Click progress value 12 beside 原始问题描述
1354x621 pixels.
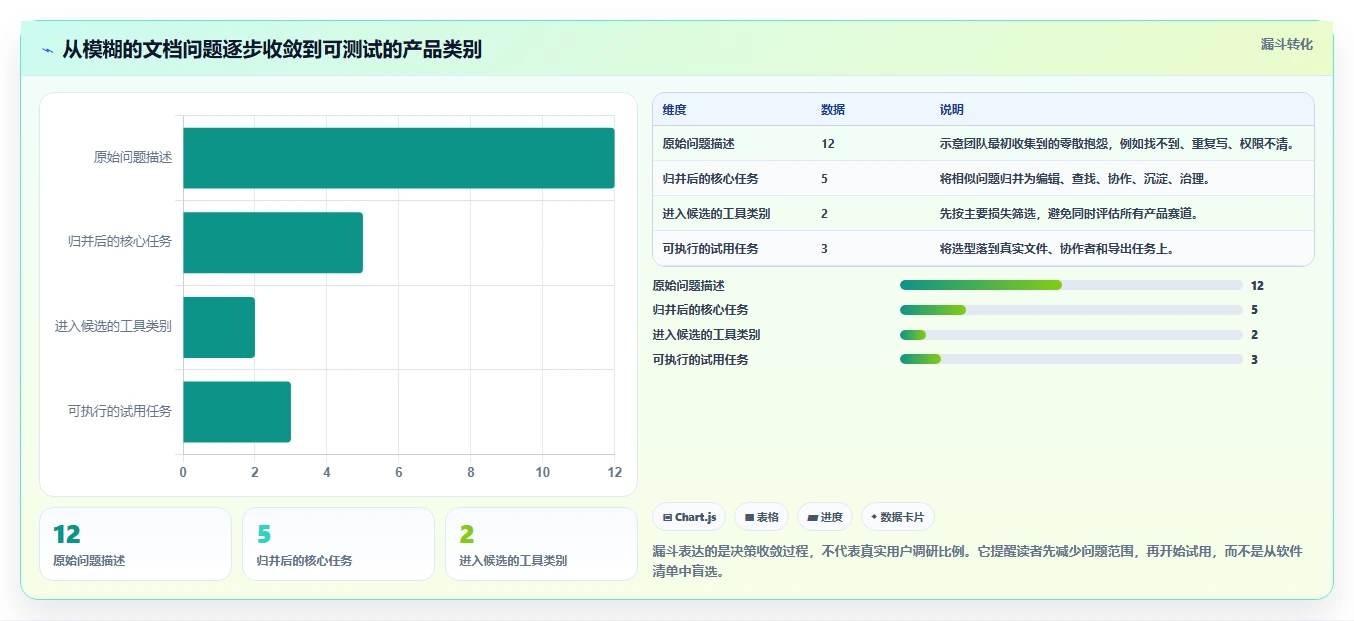click(x=1257, y=285)
